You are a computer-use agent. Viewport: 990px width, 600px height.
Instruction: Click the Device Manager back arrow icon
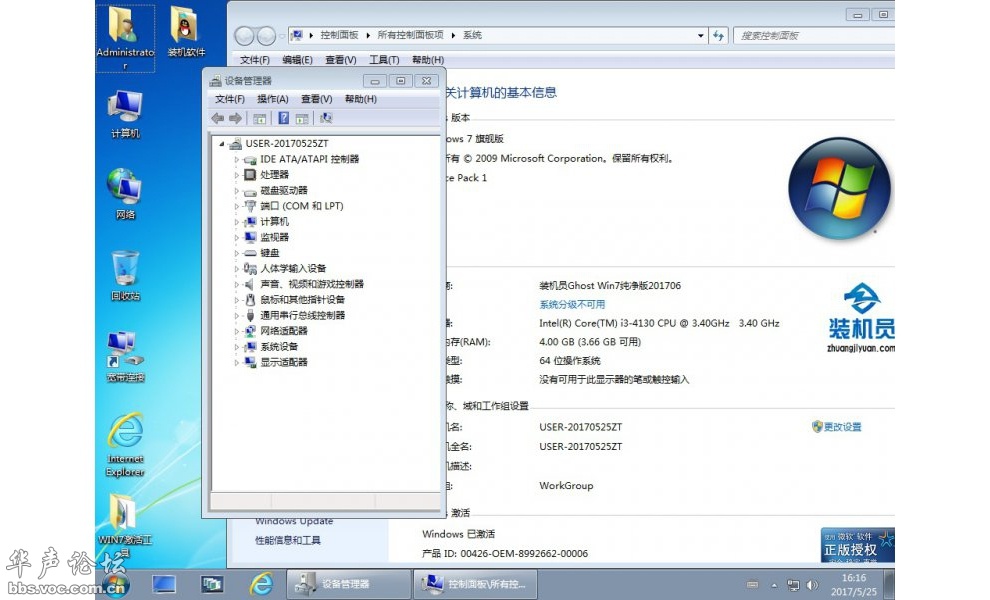coord(218,118)
